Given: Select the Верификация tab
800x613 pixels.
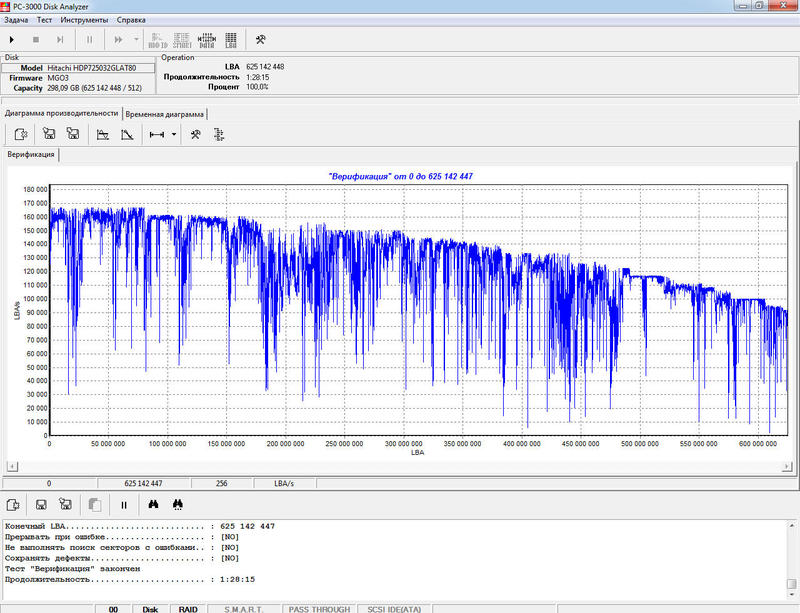Looking at the screenshot, I should pyautogui.click(x=31, y=155).
